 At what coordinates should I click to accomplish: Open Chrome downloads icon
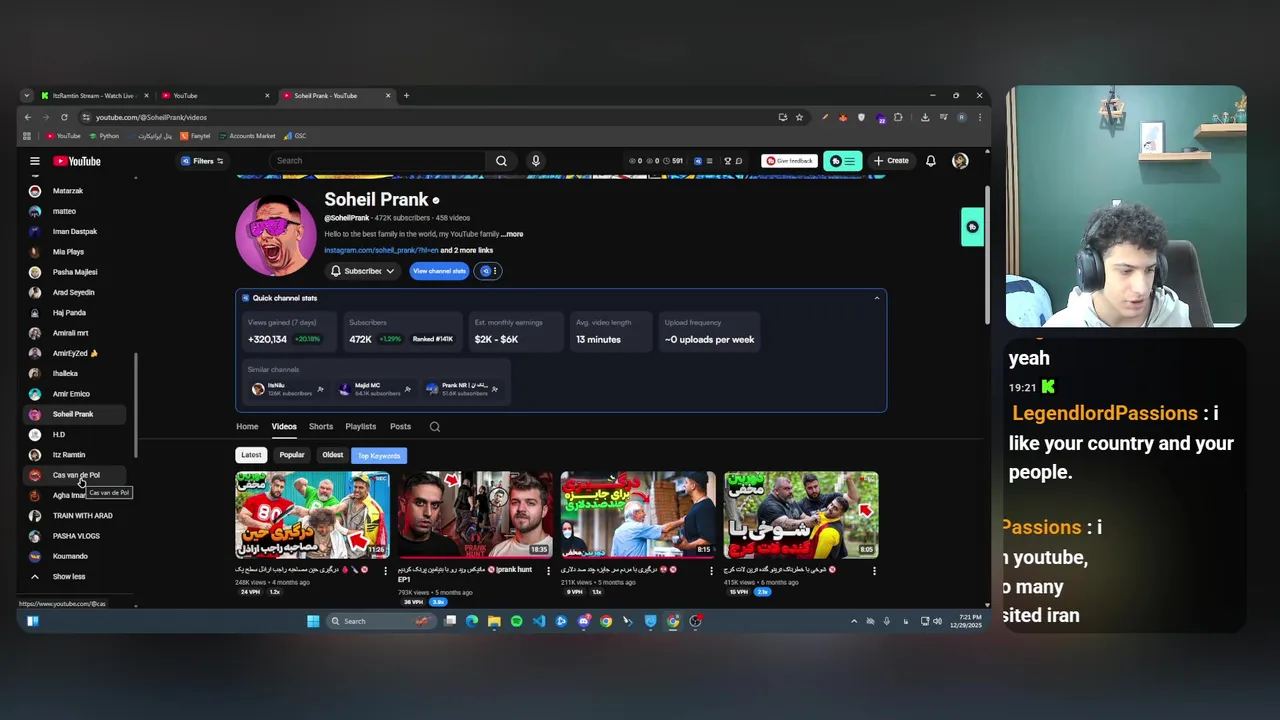[925, 117]
